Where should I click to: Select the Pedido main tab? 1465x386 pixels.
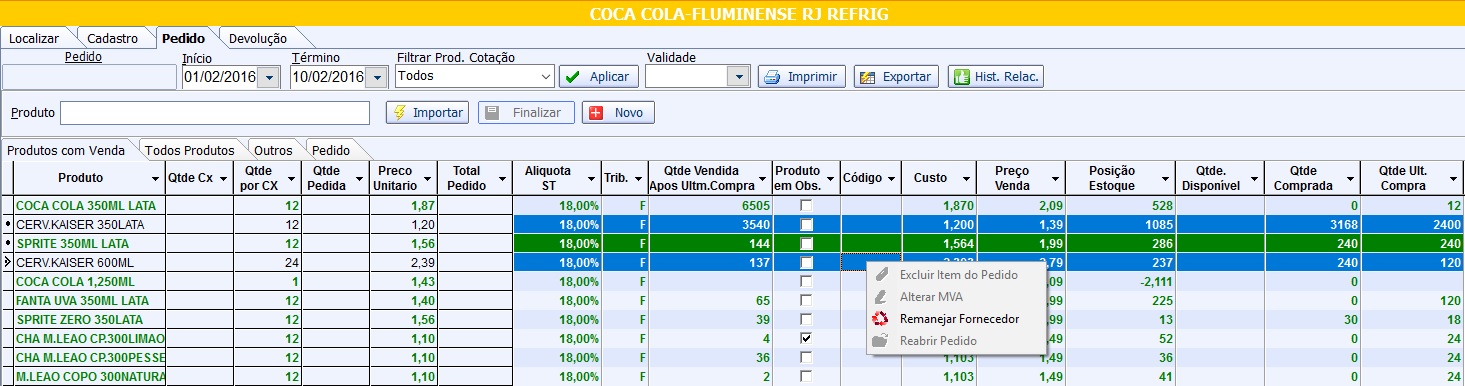(183, 38)
